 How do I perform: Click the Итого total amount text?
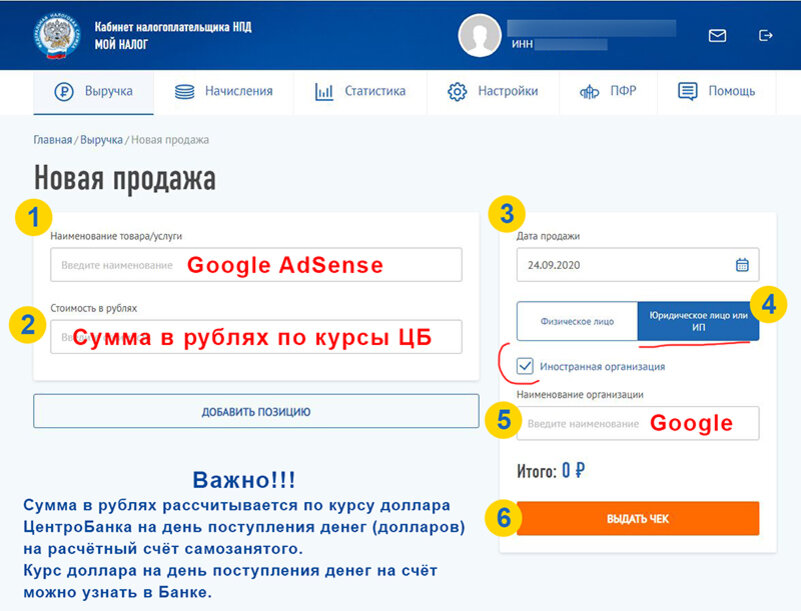(551, 471)
